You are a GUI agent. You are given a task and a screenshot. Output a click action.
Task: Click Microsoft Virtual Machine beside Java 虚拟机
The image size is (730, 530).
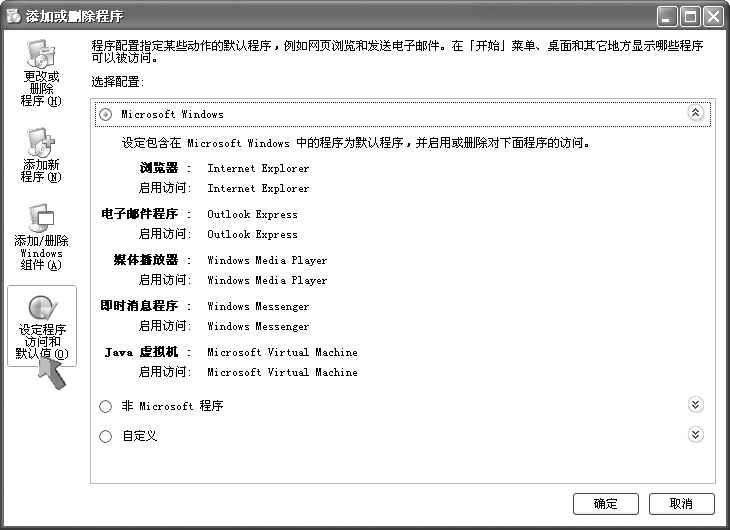(x=283, y=352)
